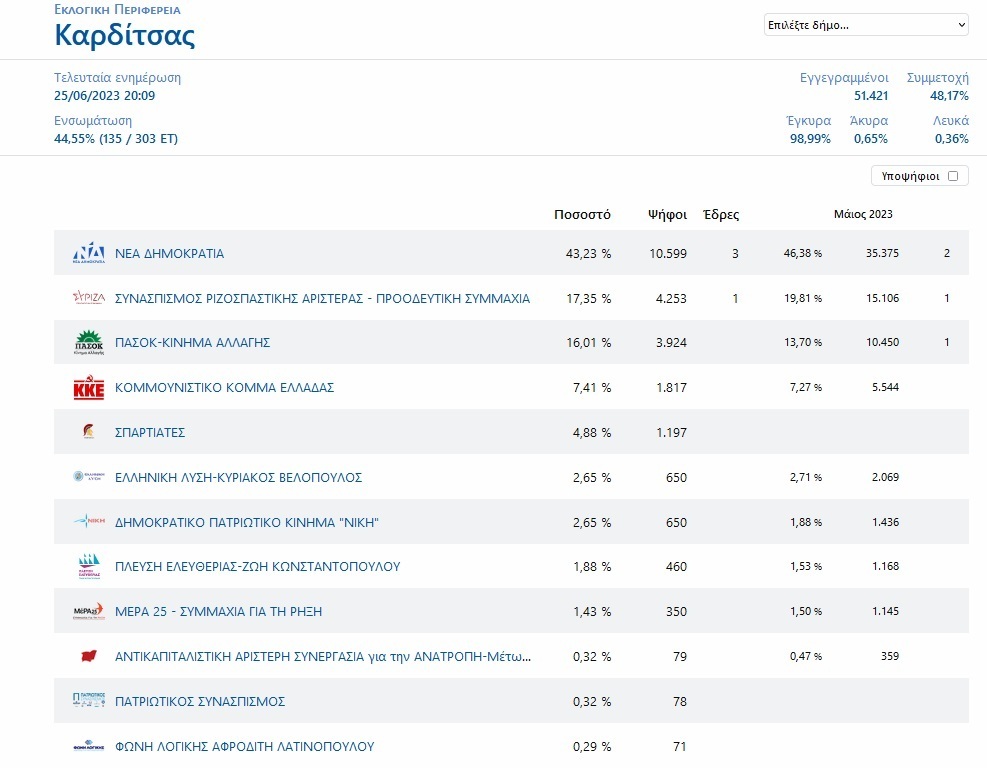Click the 16,01 % percentage cell

point(589,342)
